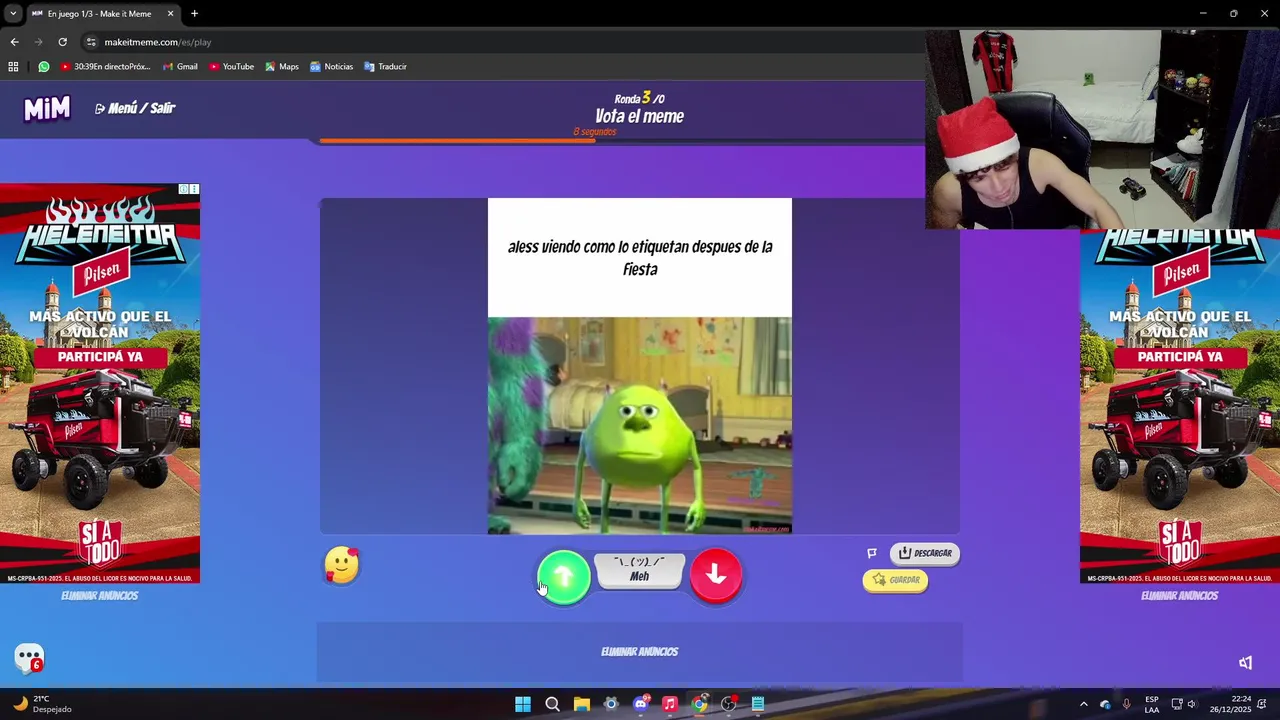1280x720 pixels.
Task: Toggle game sound with the speaker icon
Action: 1245,663
